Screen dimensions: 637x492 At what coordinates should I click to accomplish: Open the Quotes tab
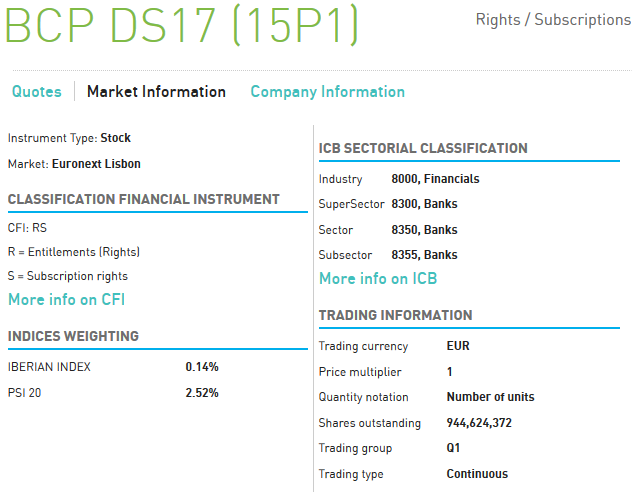[36, 92]
